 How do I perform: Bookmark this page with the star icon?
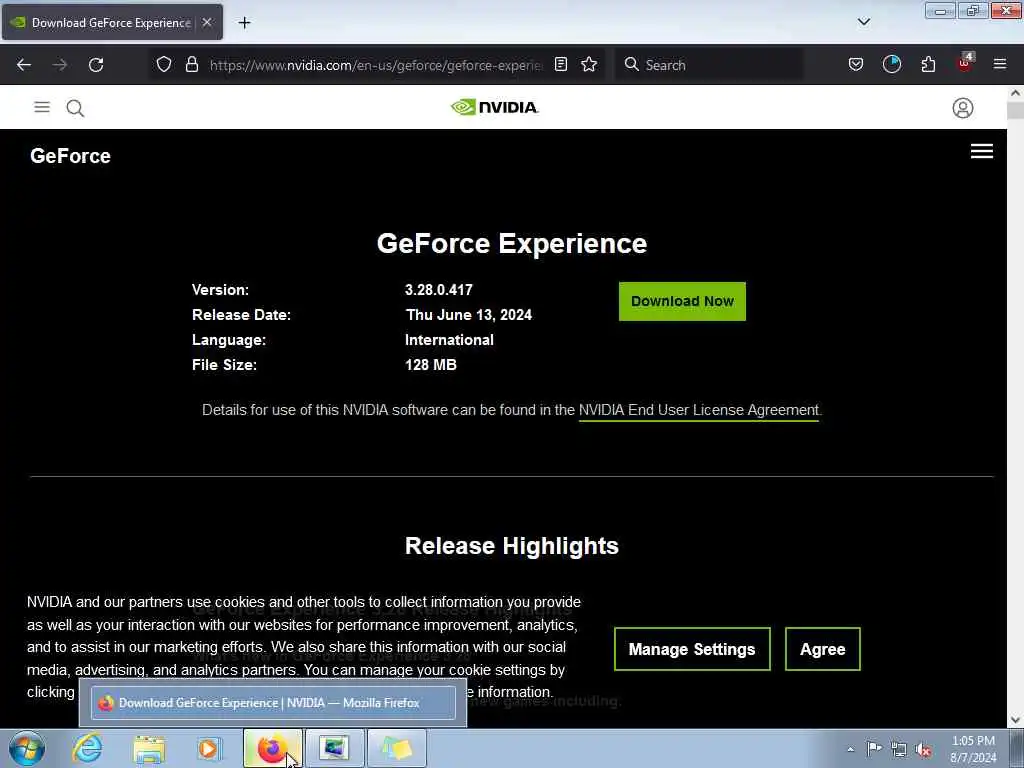point(589,65)
